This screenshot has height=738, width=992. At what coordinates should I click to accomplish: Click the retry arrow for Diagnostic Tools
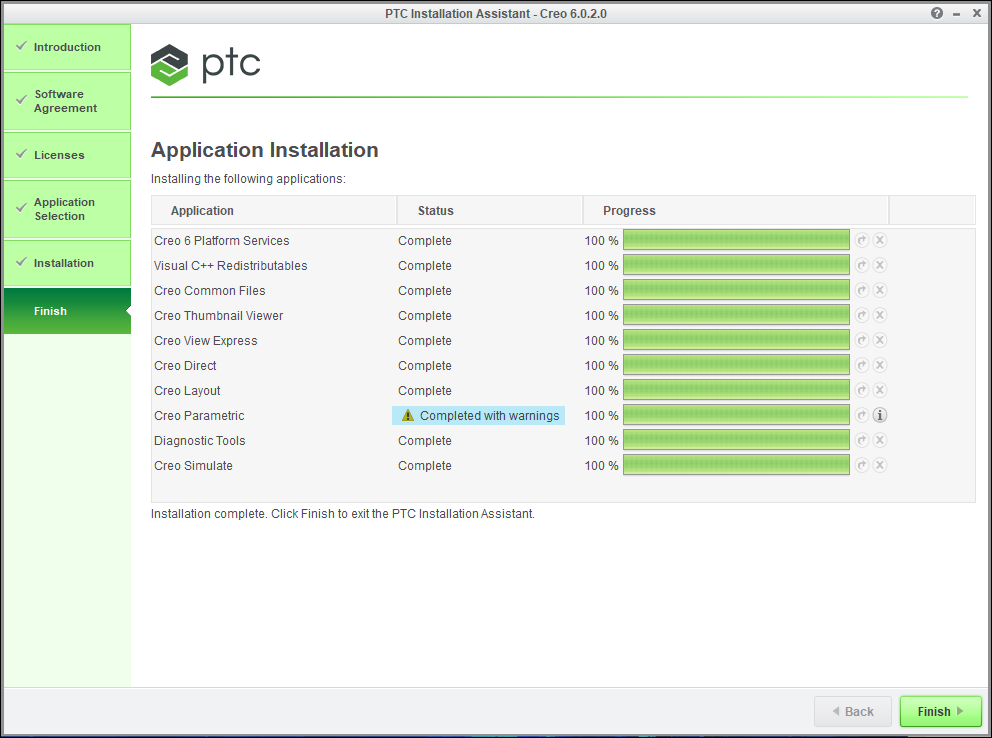click(861, 440)
